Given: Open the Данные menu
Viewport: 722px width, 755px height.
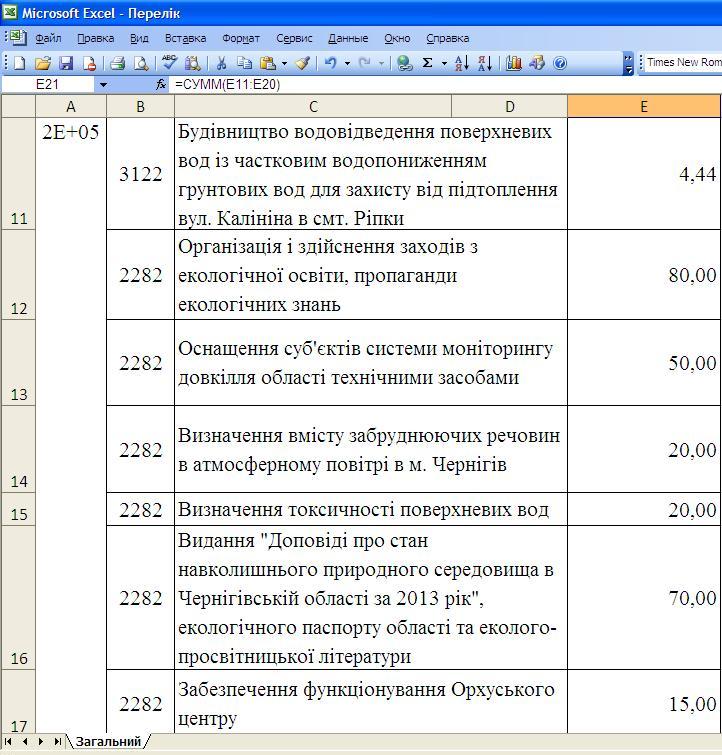Looking at the screenshot, I should pyautogui.click(x=347, y=38).
